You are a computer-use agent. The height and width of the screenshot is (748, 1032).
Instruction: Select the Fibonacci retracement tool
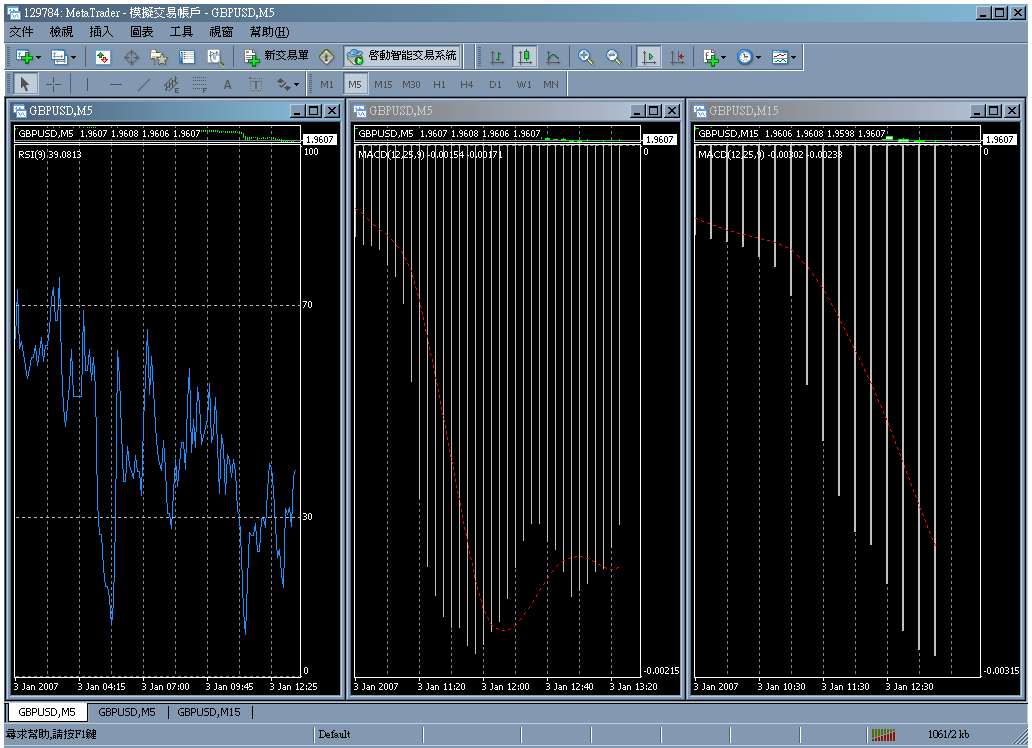(199, 85)
